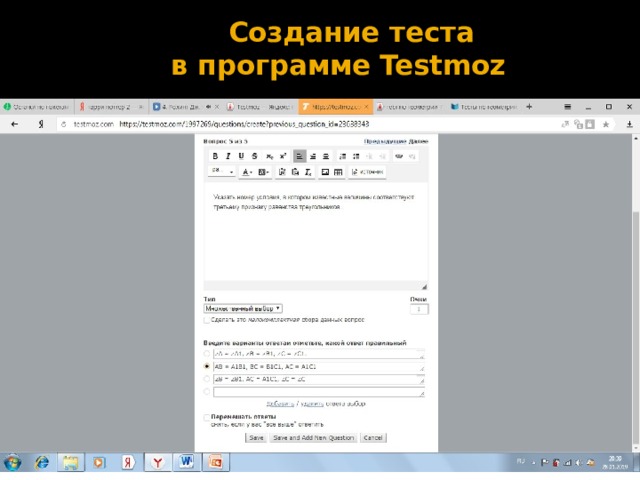The image size is (640, 480).
Task: Bookmark the page with the star icon
Action: 606,124
